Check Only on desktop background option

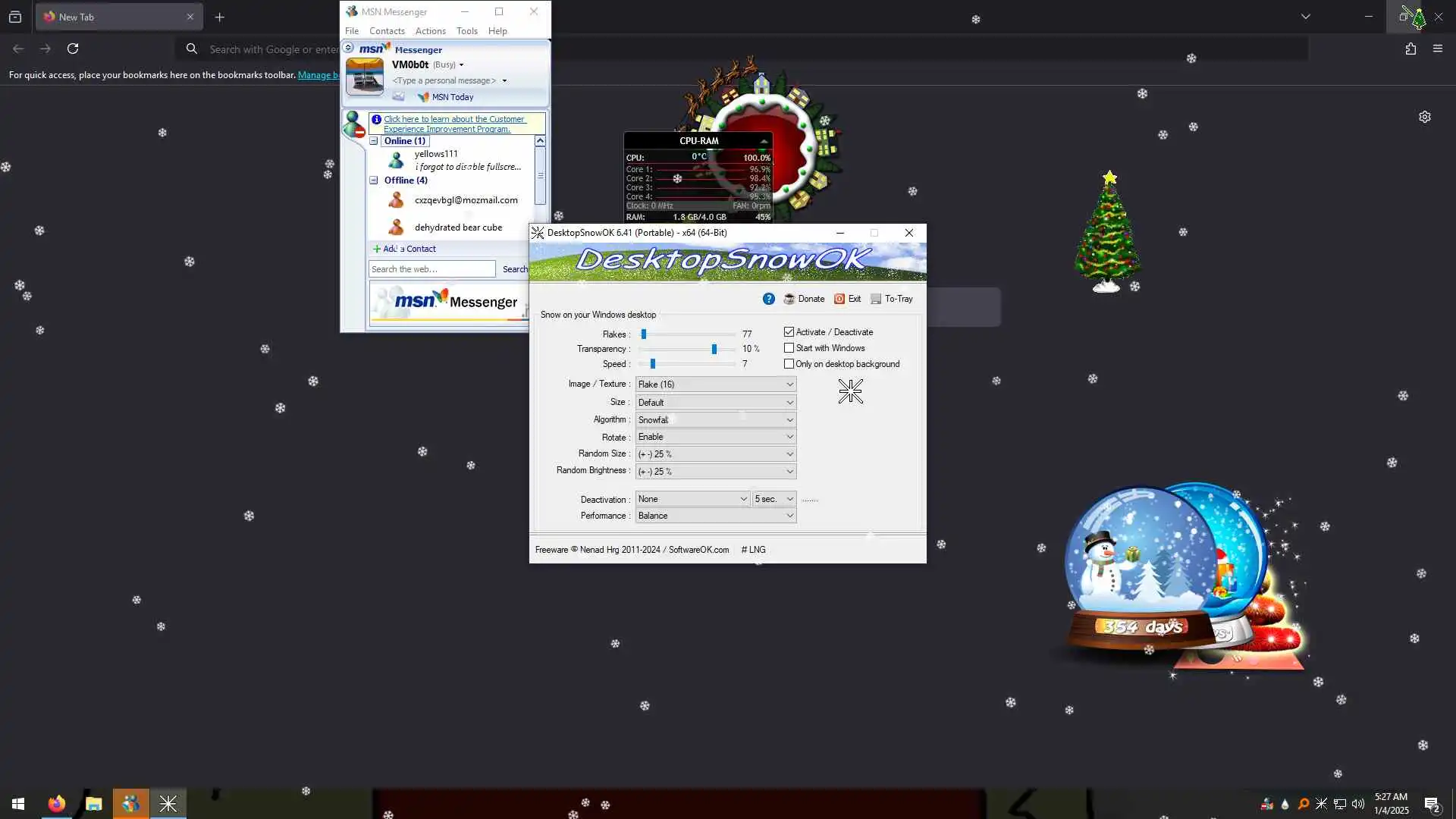pos(789,364)
